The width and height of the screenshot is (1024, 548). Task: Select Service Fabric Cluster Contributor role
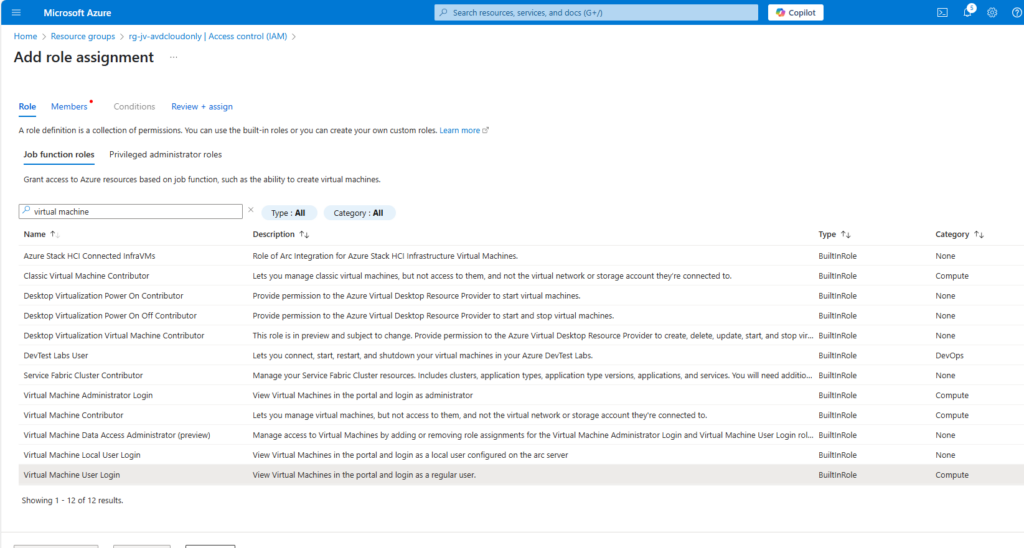click(x=83, y=376)
